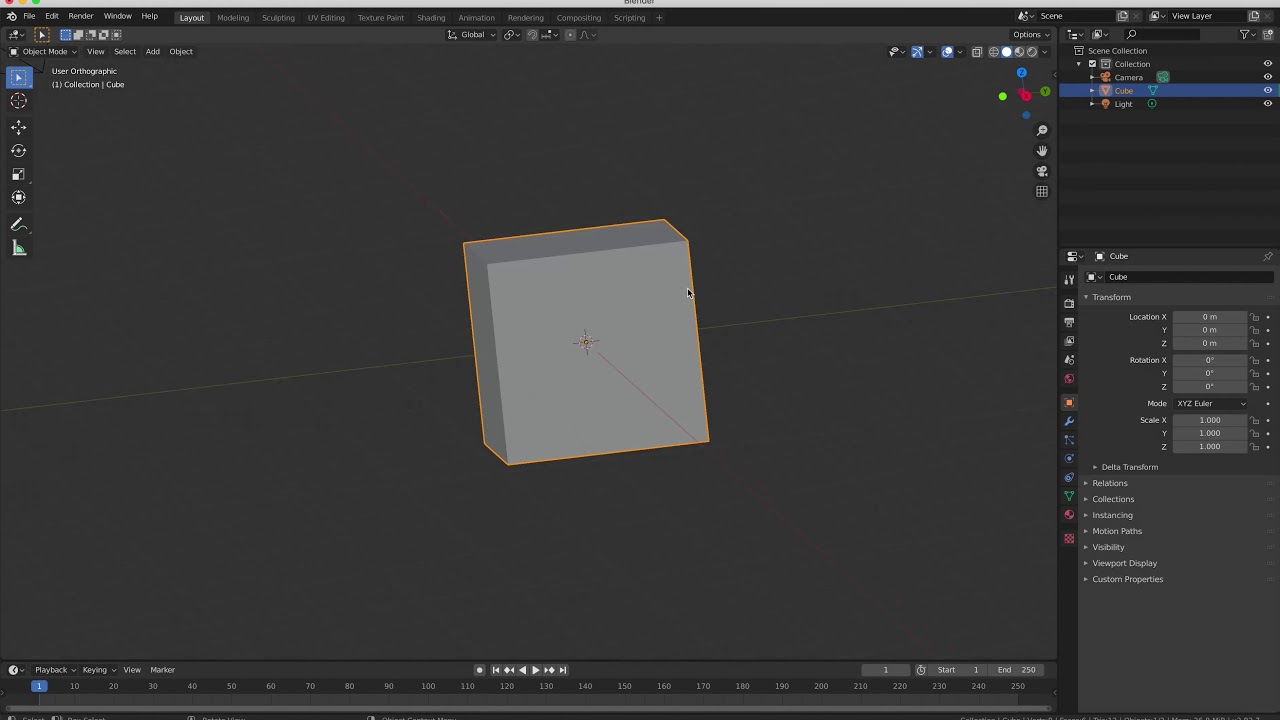Toggle the Location X lock icon
Viewport: 1280px width, 720px height.
pyautogui.click(x=1255, y=317)
